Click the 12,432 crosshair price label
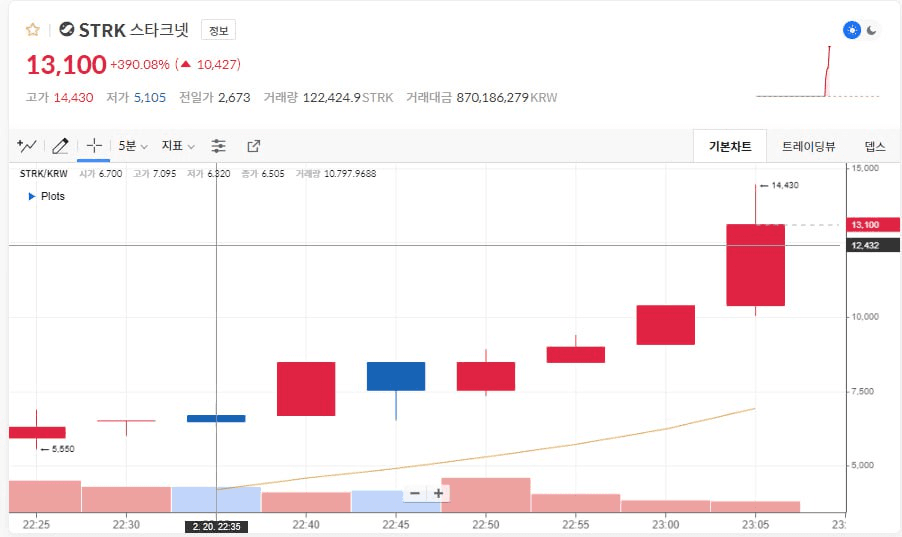902x537 pixels. click(x=873, y=245)
